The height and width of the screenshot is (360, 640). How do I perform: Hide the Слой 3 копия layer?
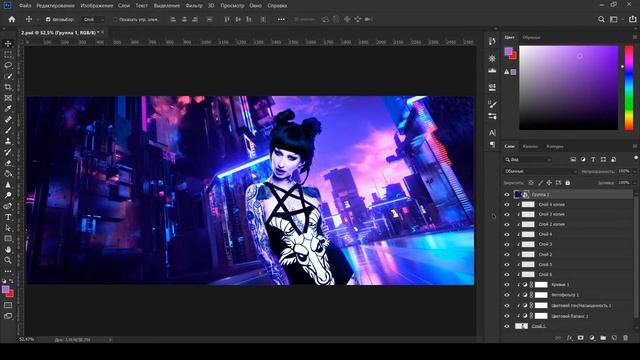[507, 214]
